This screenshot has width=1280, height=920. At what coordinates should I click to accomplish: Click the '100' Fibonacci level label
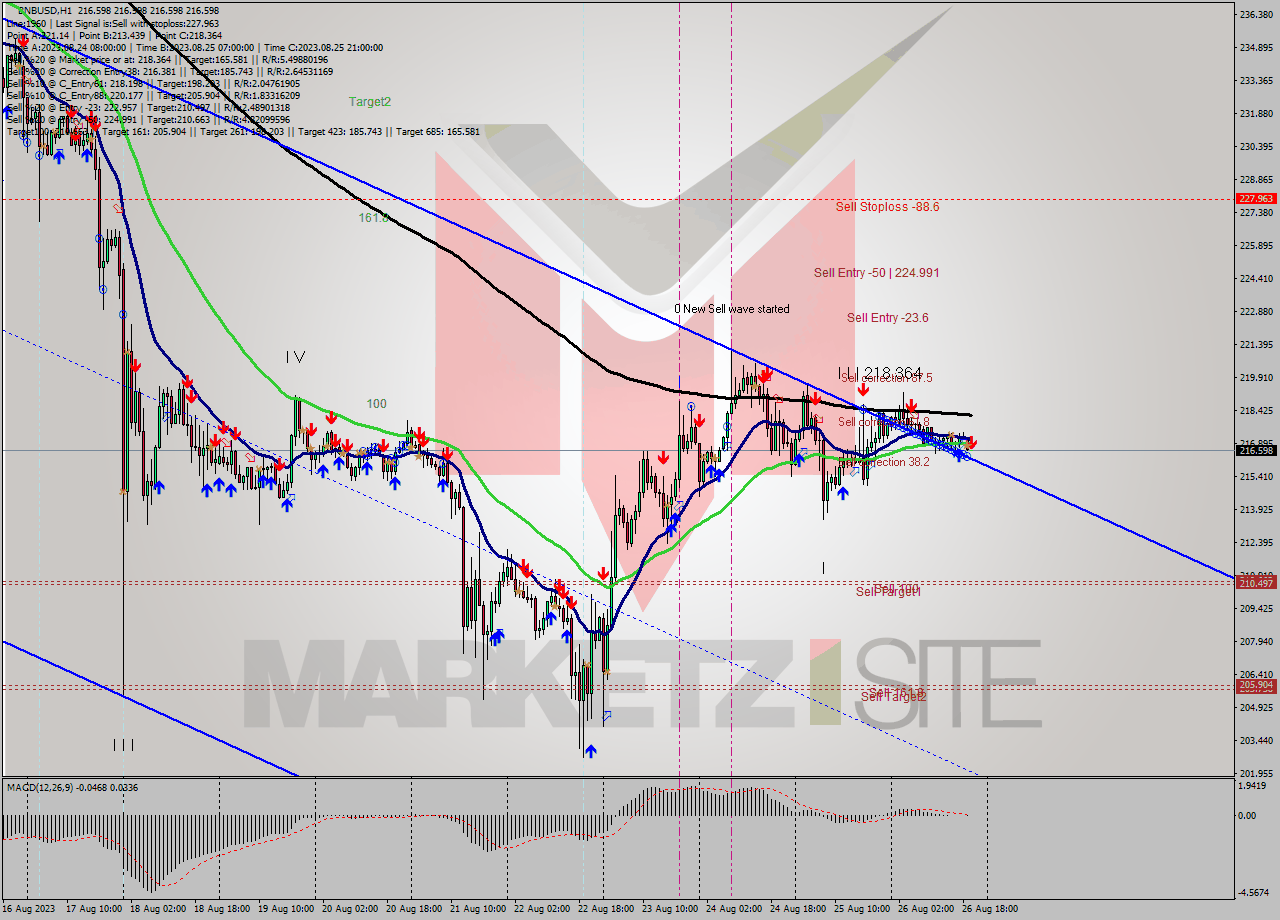pos(376,404)
